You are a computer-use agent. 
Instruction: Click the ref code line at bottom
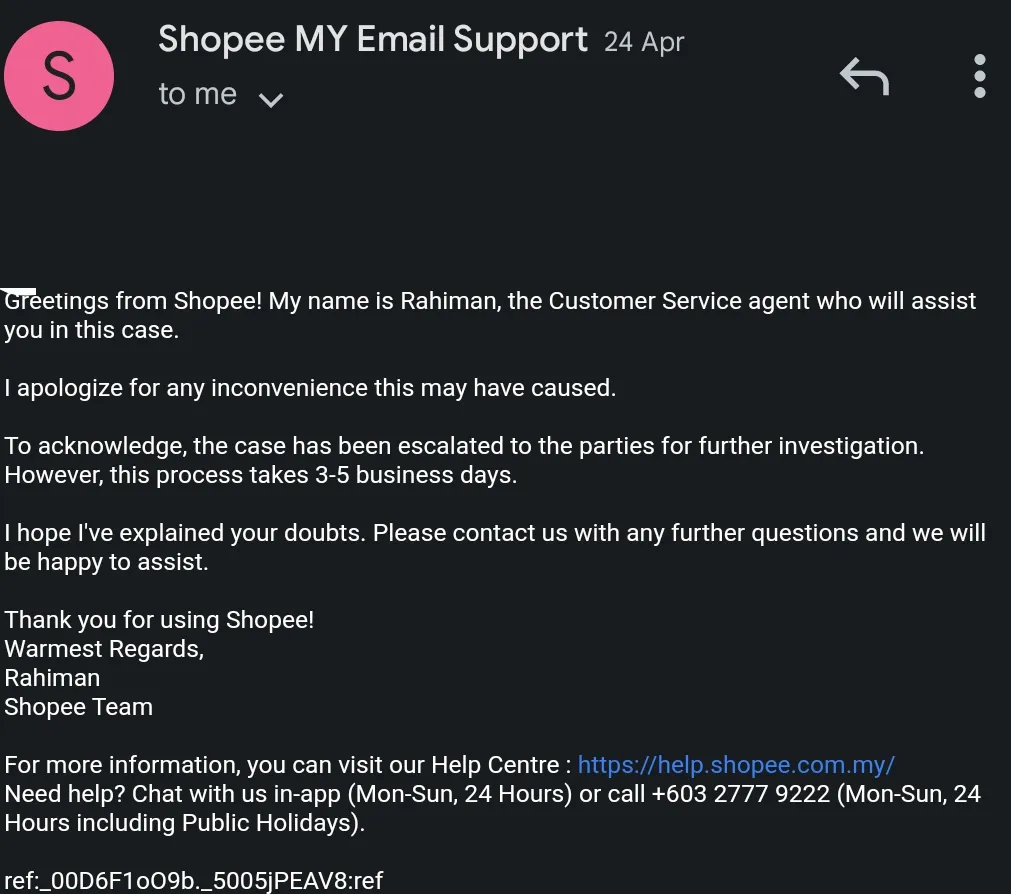point(193,880)
